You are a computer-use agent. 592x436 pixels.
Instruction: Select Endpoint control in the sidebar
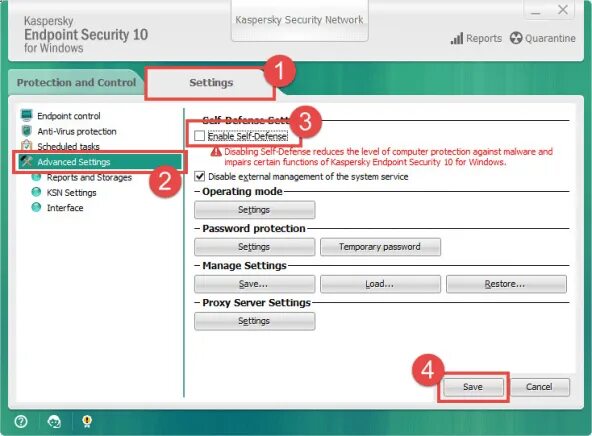tap(69, 116)
